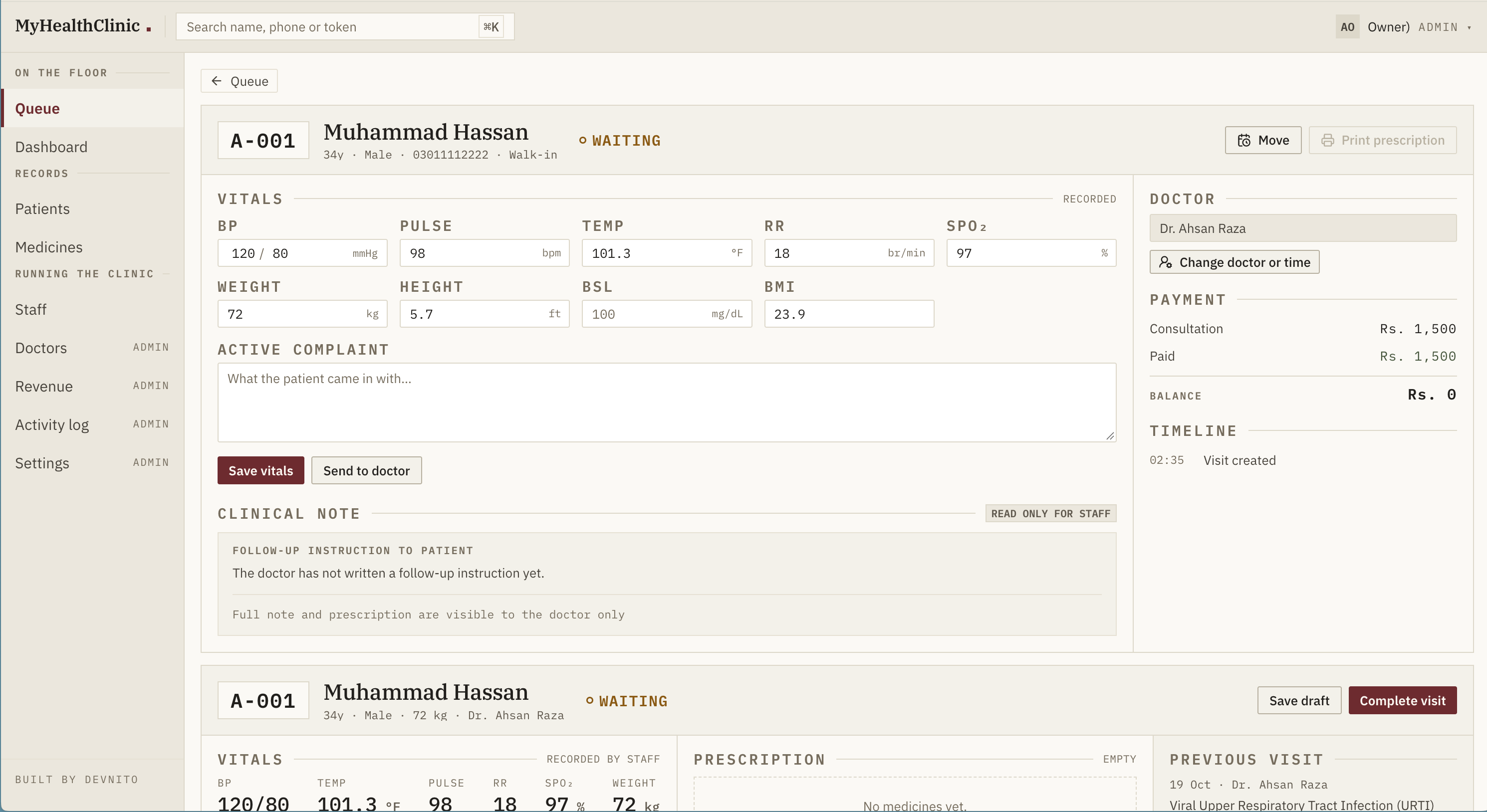Open the Revenue admin page
Screen dimensions: 1487x812
pyautogui.click(x=92, y=386)
